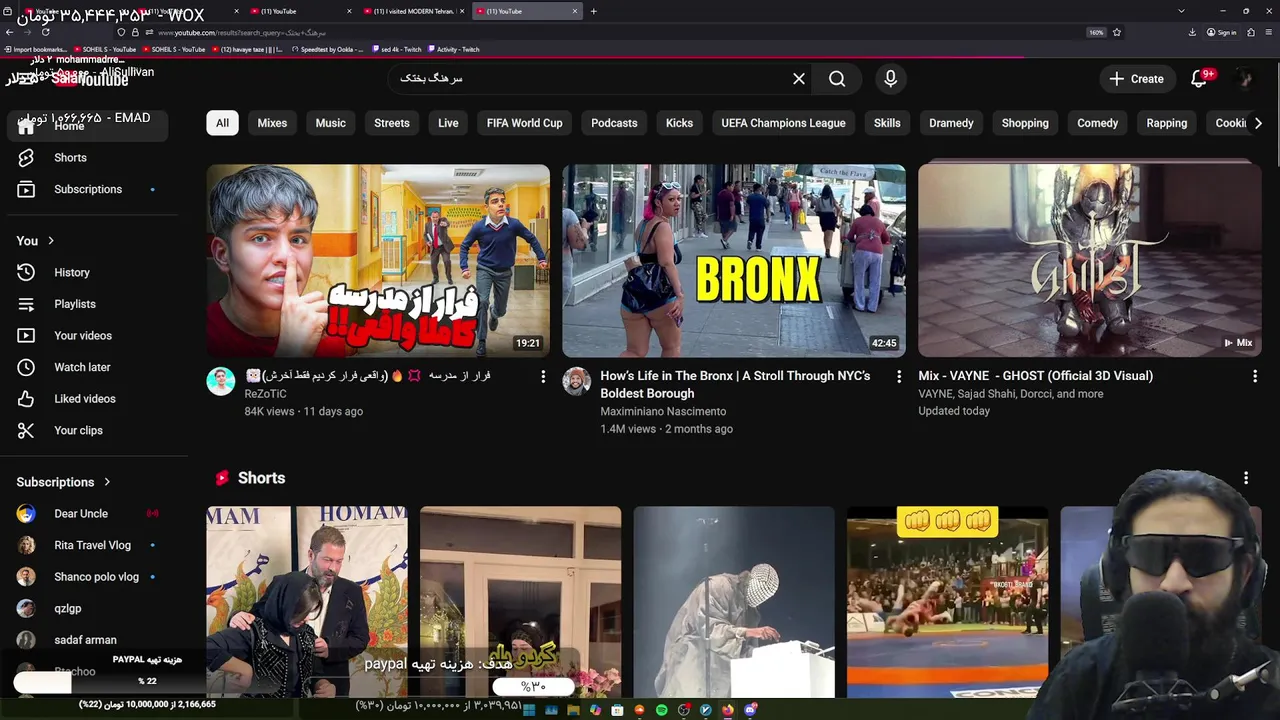1280x720 pixels.
Task: Click the magnifier search button
Action: click(x=837, y=79)
